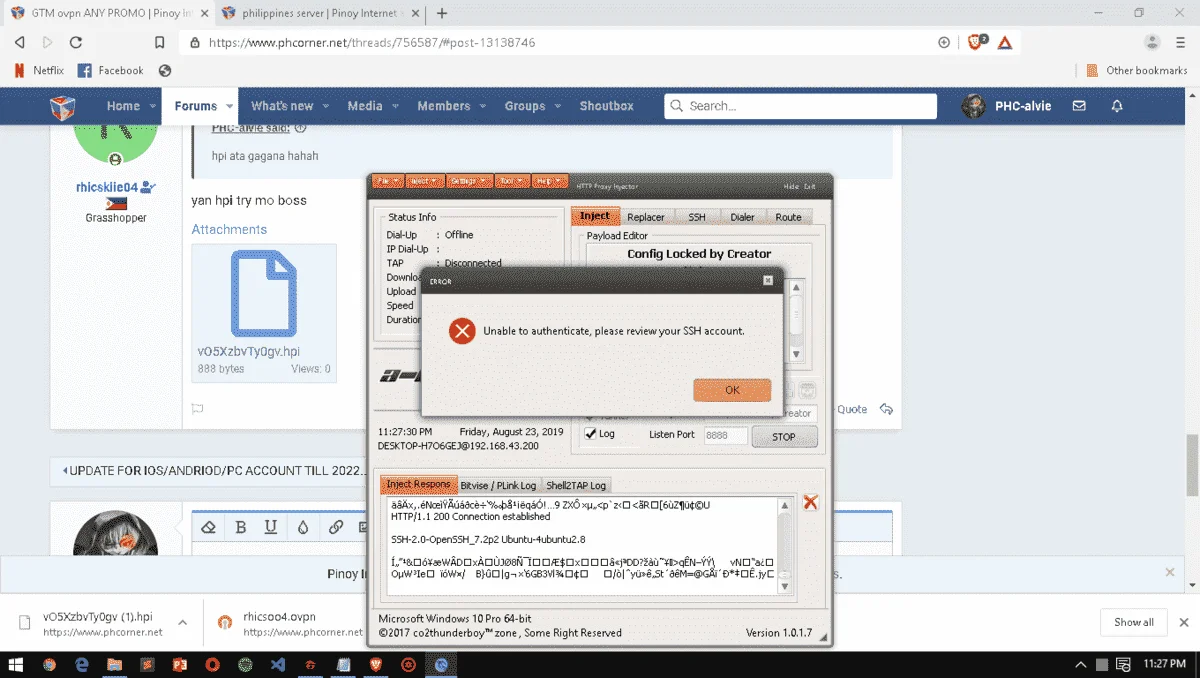Switch to the Replacer tab

(x=645, y=217)
